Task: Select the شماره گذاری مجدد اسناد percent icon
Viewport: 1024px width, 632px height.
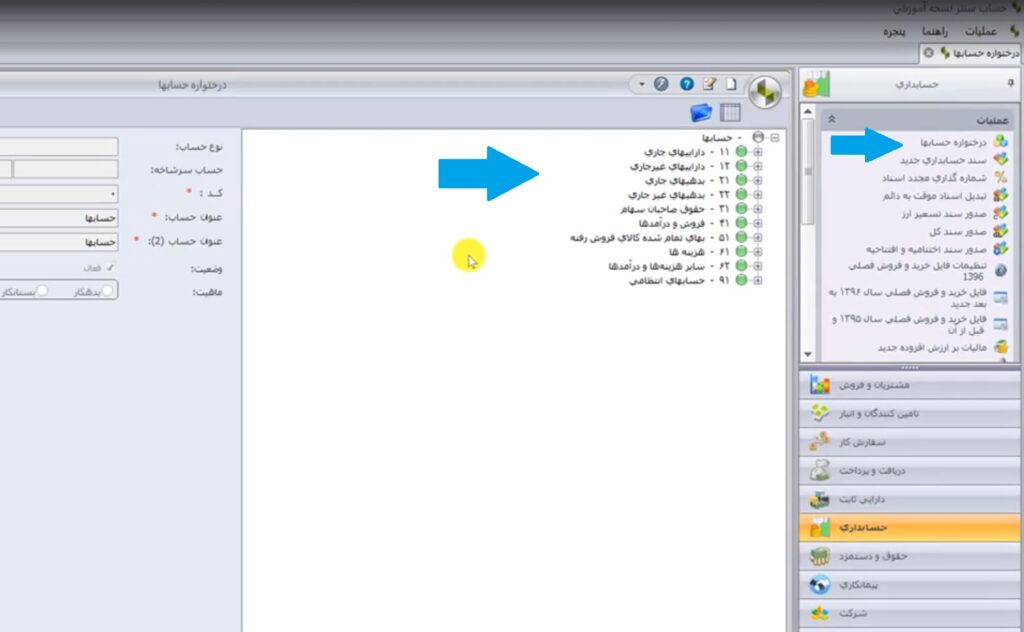Action: (x=1000, y=177)
